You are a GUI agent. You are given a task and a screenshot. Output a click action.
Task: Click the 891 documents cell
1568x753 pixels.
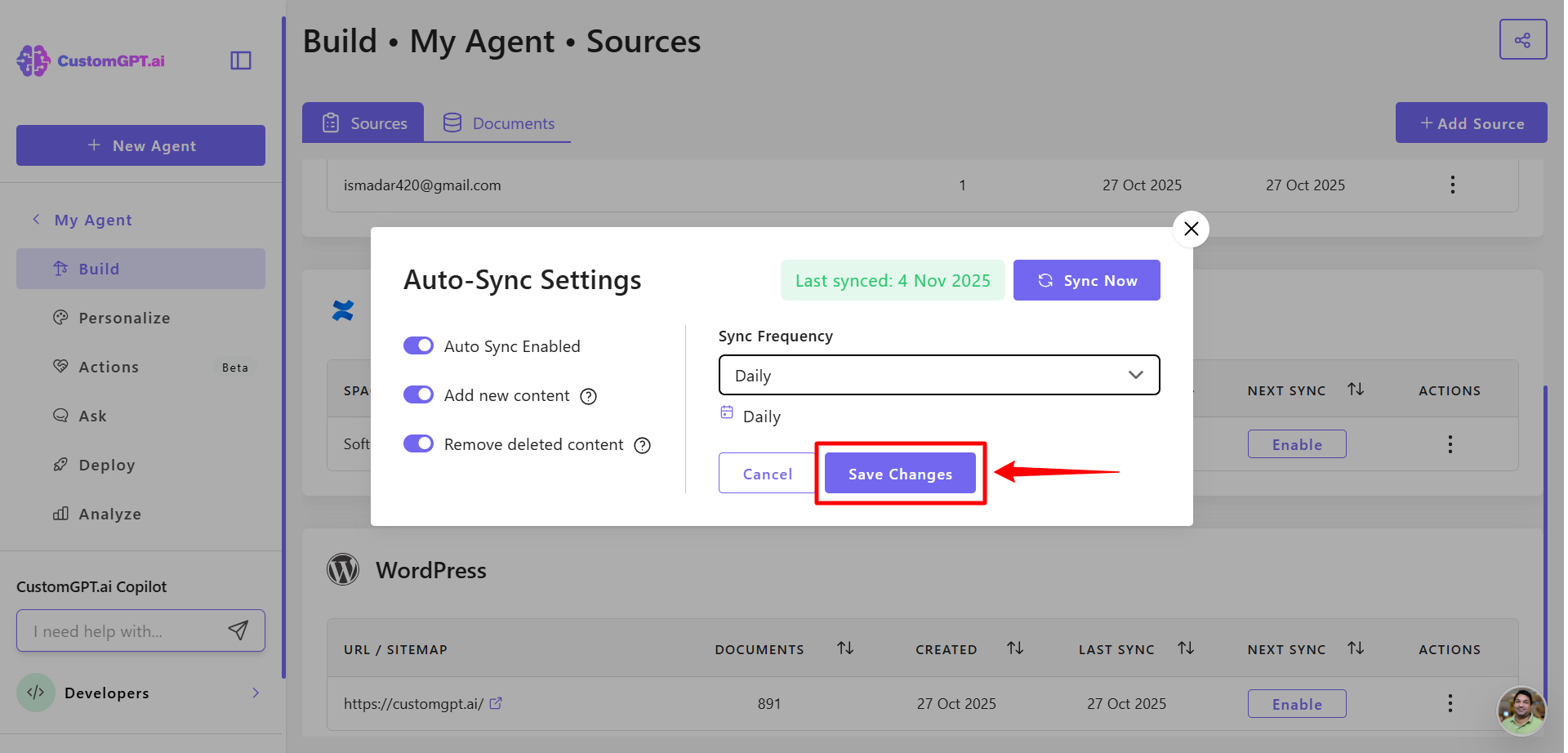tap(768, 703)
